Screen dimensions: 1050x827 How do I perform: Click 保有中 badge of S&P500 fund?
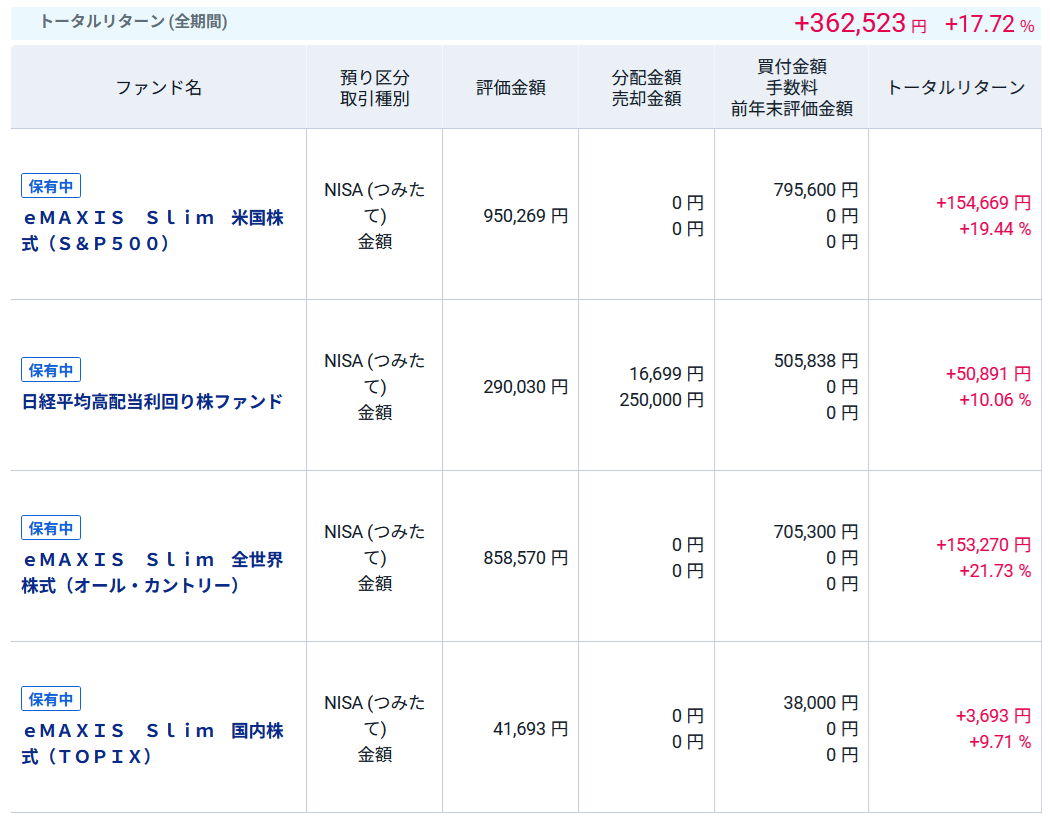click(x=51, y=186)
